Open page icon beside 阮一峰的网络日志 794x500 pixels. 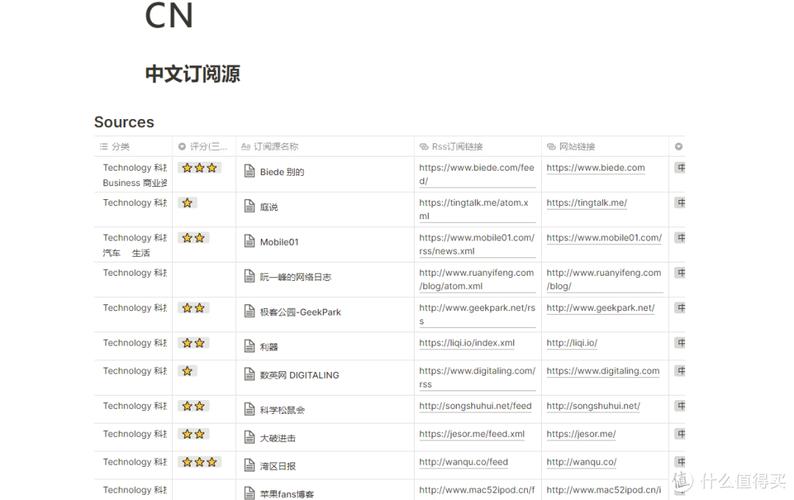coord(249,276)
